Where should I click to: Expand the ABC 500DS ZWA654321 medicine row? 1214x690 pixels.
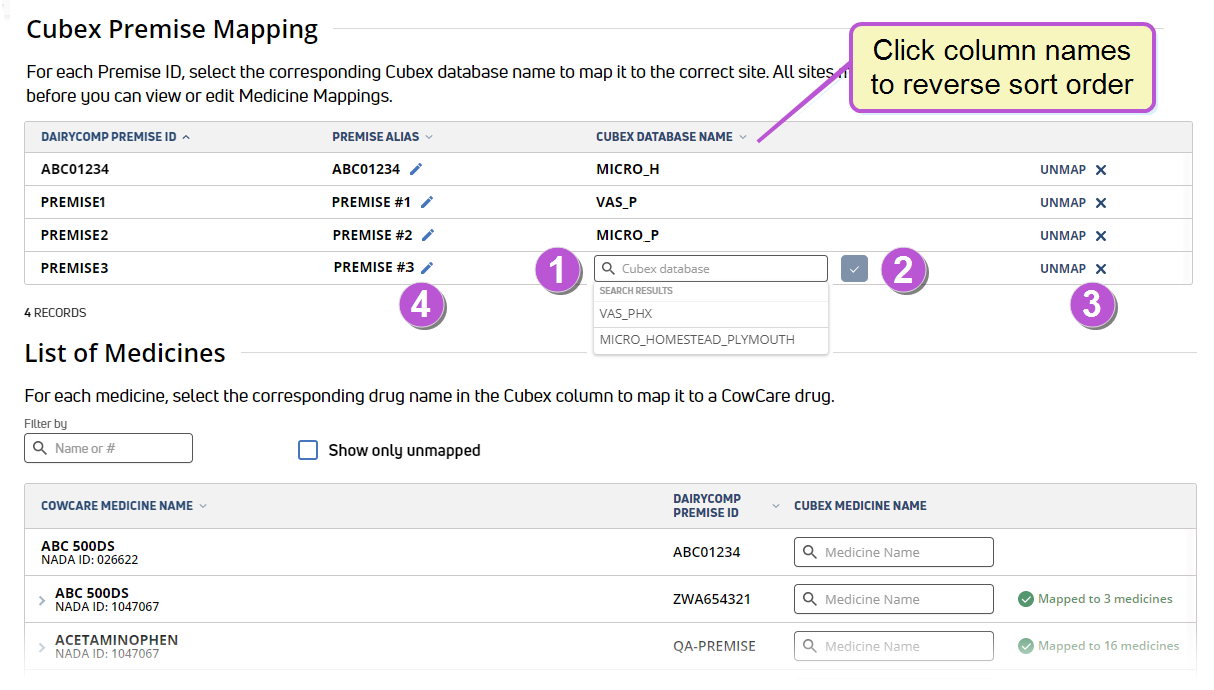[42, 600]
